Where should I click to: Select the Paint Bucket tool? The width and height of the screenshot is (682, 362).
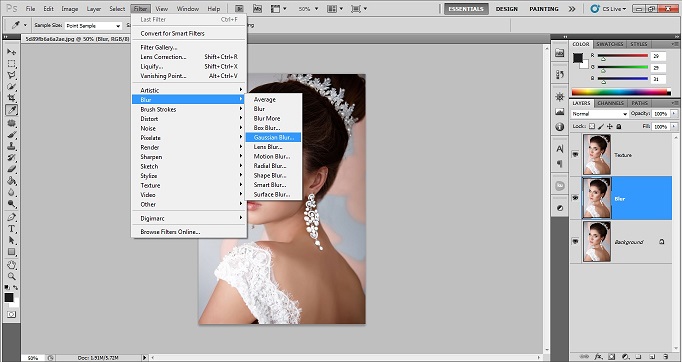[11, 181]
